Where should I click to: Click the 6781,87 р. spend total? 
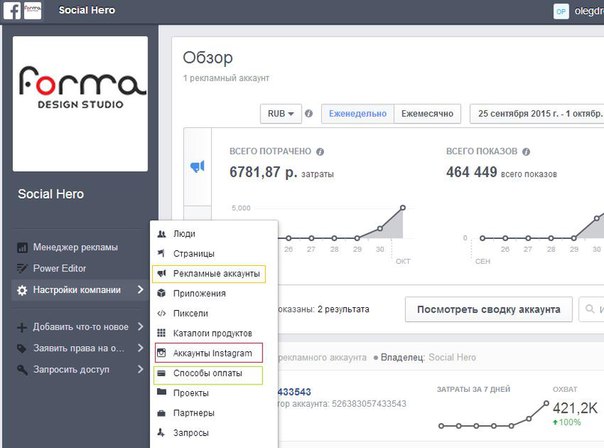[x=263, y=172]
